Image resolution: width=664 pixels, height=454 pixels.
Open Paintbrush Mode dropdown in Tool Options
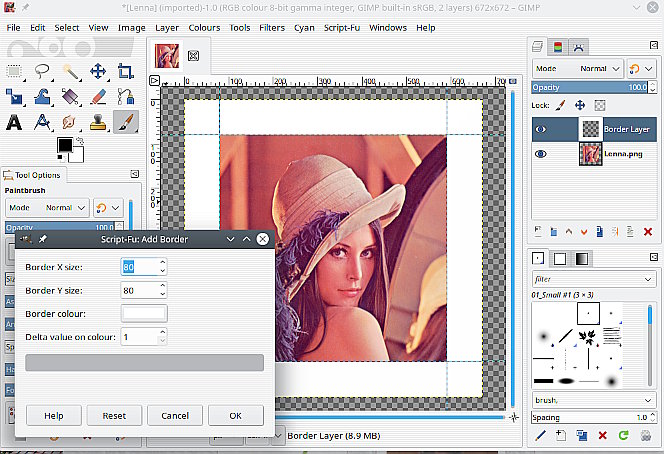(x=45, y=207)
